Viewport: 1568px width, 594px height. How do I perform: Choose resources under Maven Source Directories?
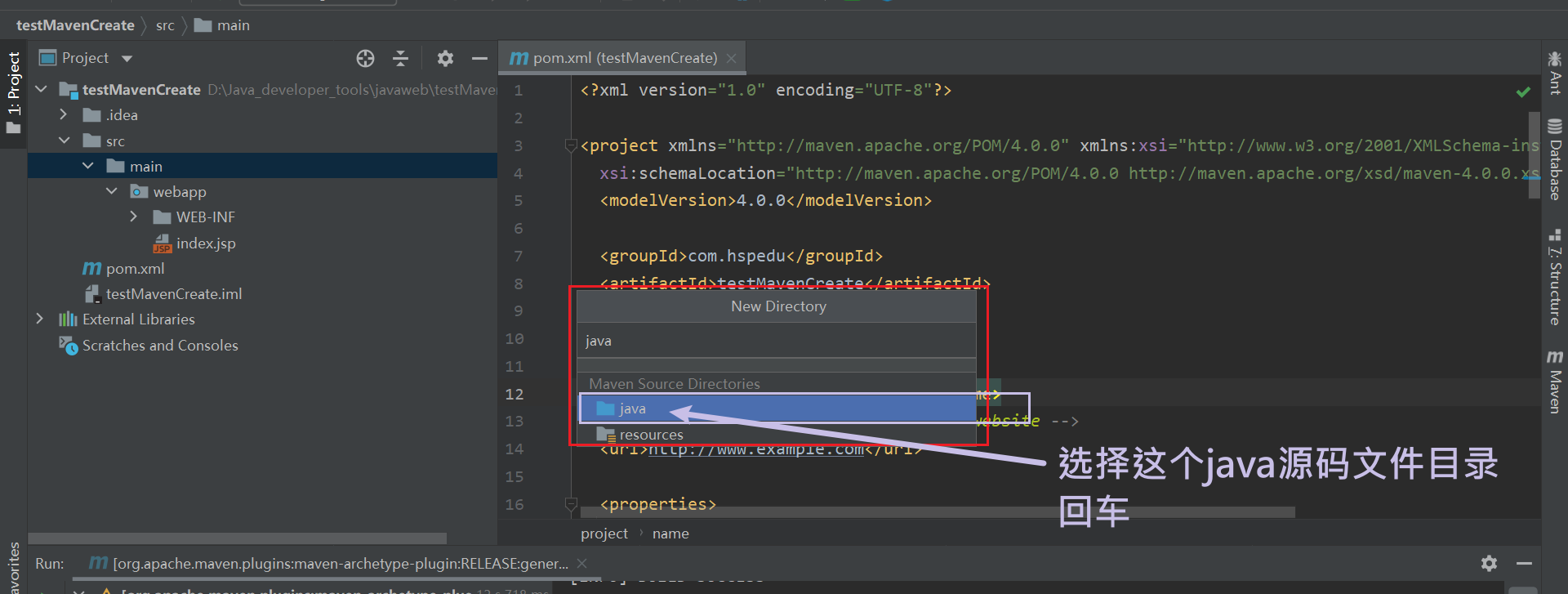pos(777,434)
